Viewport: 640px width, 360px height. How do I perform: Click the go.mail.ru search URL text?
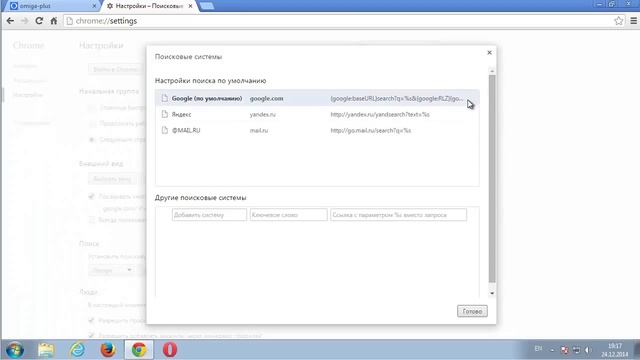pyautogui.click(x=371, y=130)
